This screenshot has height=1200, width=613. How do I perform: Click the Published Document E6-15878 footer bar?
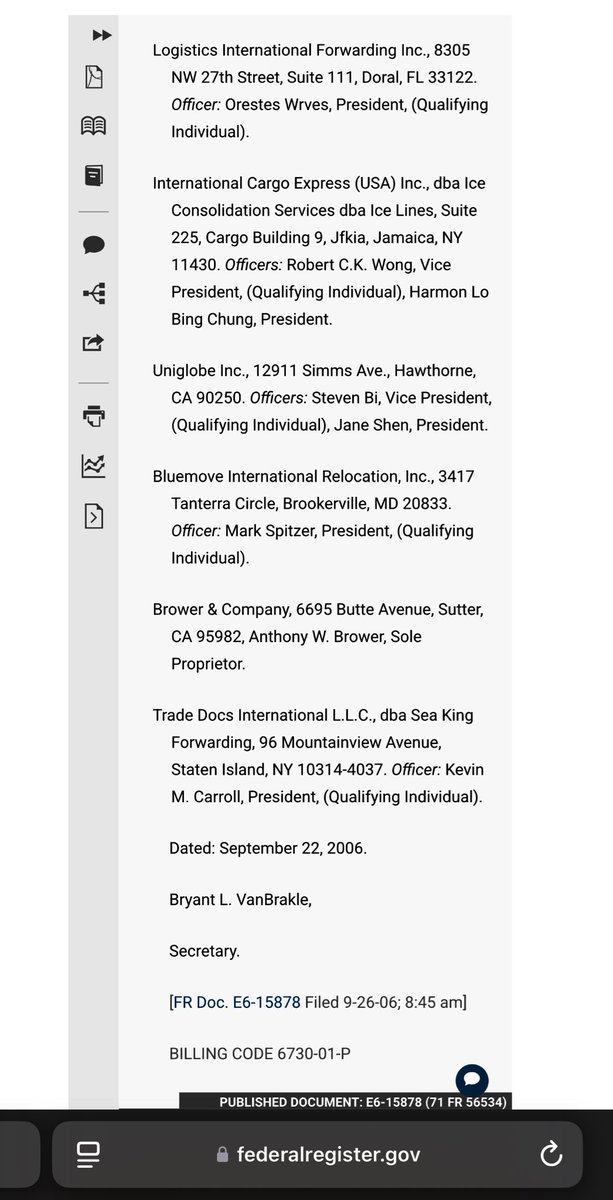(363, 1102)
